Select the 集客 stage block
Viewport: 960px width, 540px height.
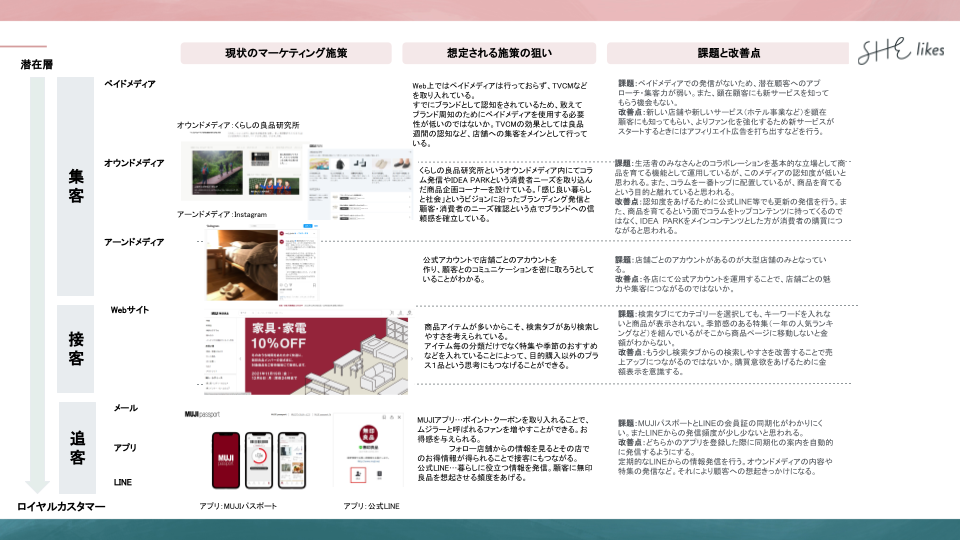point(75,186)
